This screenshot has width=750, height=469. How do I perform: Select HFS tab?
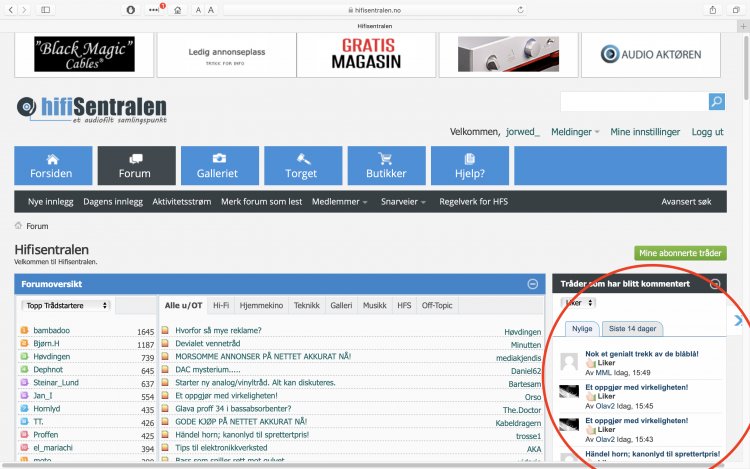click(x=404, y=305)
